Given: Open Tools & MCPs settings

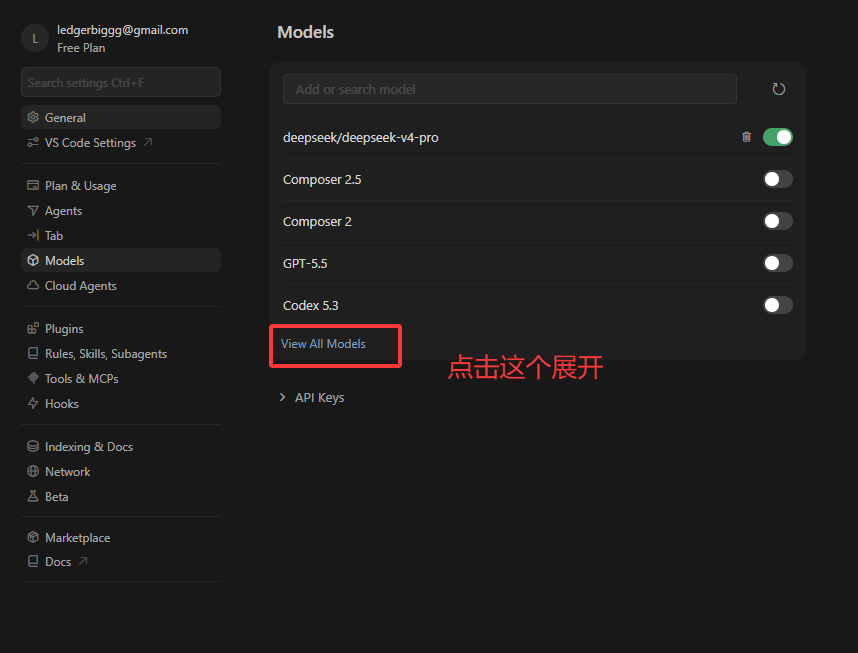Looking at the screenshot, I should point(121,378).
